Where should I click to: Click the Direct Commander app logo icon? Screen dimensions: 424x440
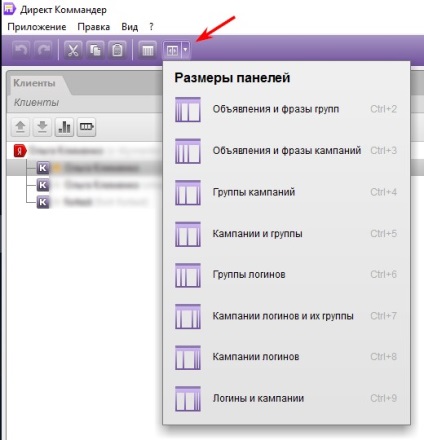9,9
